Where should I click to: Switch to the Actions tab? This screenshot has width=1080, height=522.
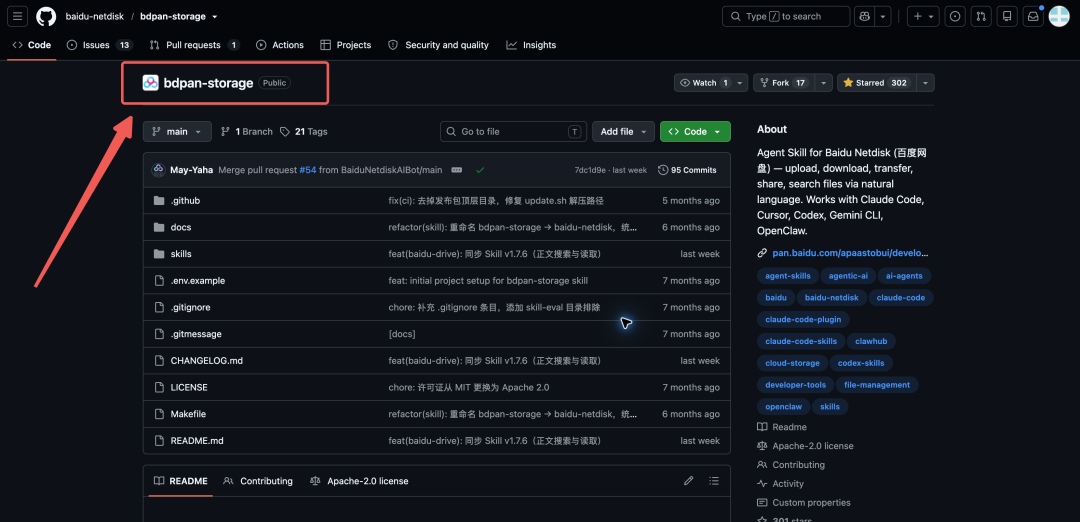[280, 45]
